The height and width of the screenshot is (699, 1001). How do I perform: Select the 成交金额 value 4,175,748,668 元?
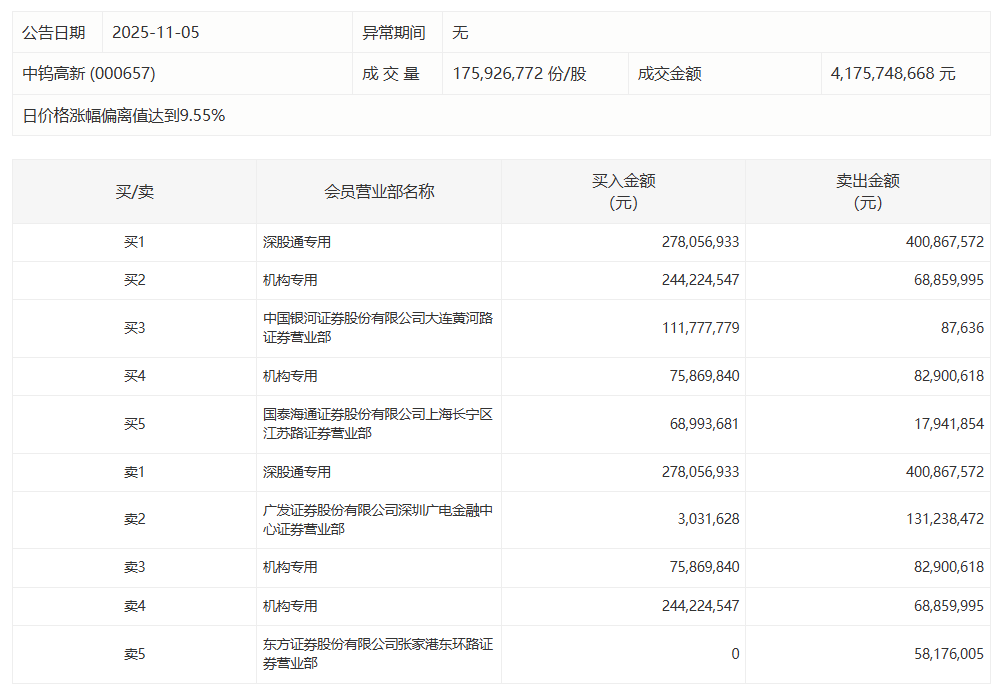[892, 74]
